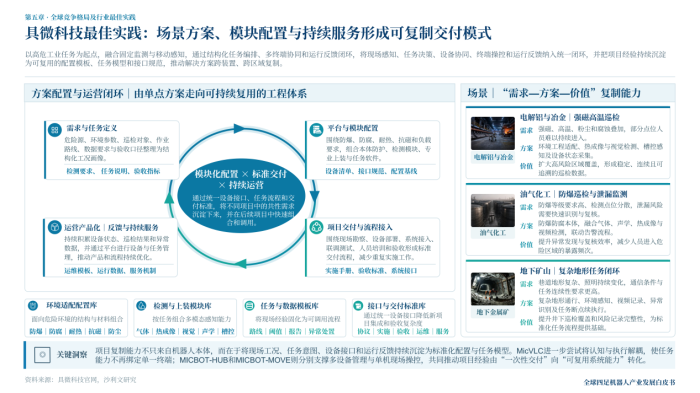Click the 油气化工 | 防爆巡检与泄漏监测 heading
The width and height of the screenshot is (700, 393).
click(574, 194)
